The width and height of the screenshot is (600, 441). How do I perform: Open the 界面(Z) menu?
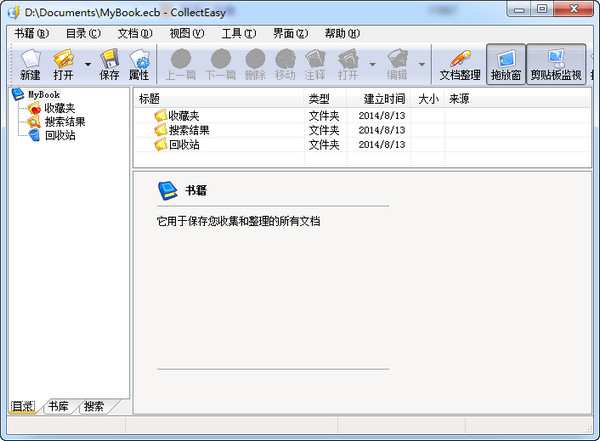coord(290,34)
